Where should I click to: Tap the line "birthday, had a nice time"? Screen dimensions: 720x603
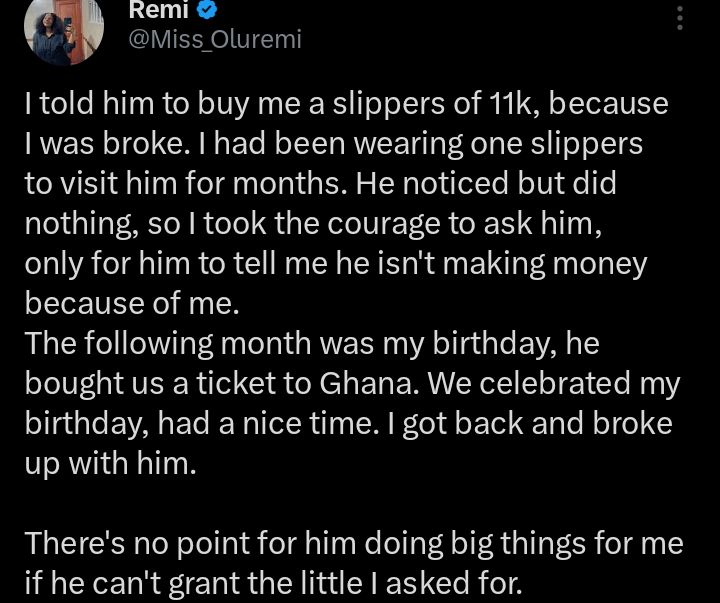pyautogui.click(x=348, y=423)
